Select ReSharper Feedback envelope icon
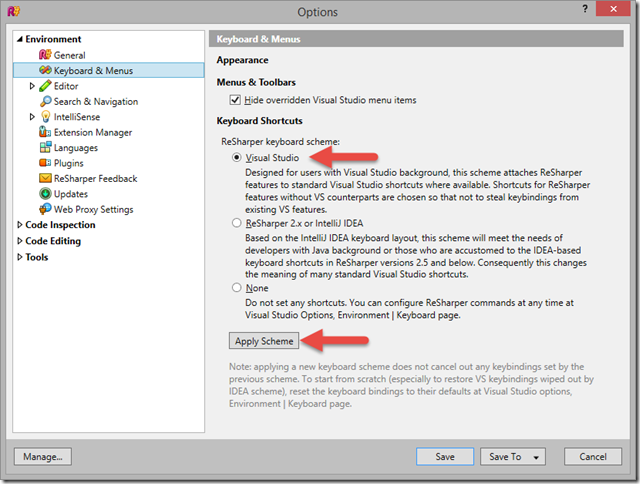The width and height of the screenshot is (640, 484). pos(45,178)
